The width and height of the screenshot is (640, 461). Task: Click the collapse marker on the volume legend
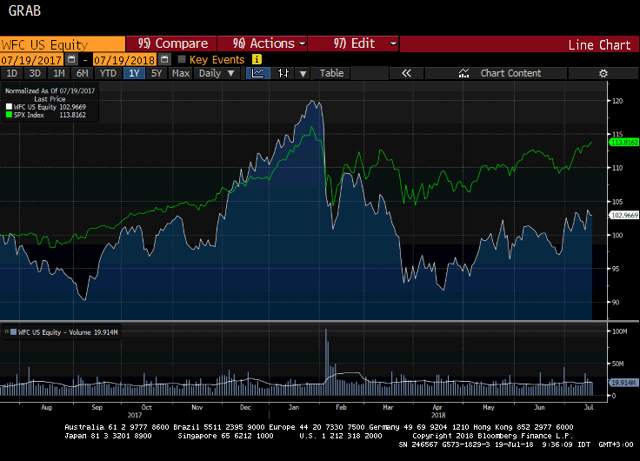[7, 332]
